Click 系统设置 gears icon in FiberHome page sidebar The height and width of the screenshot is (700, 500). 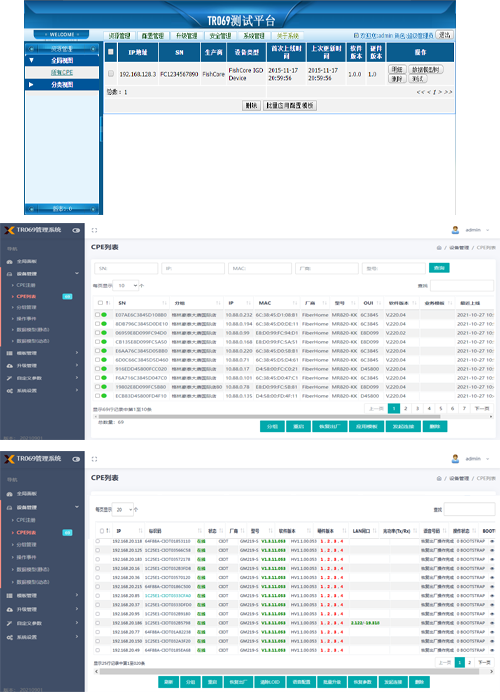click(x=9, y=391)
